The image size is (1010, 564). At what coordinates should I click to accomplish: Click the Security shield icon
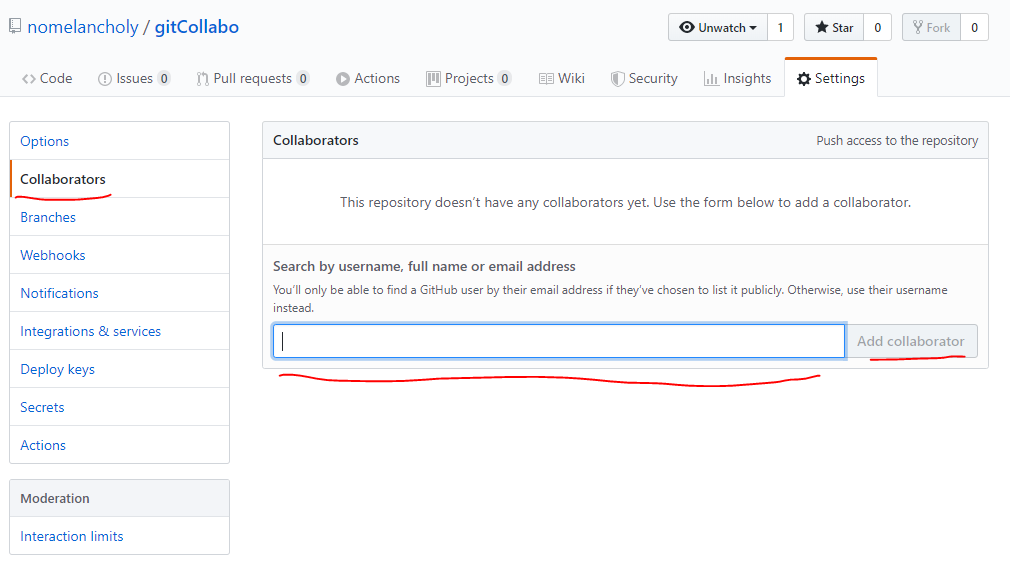click(x=617, y=79)
